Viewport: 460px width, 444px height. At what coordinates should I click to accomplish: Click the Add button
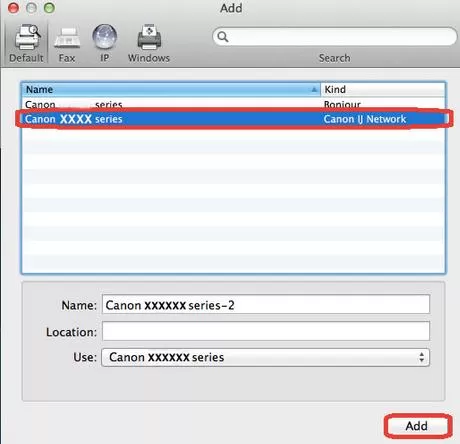point(417,426)
